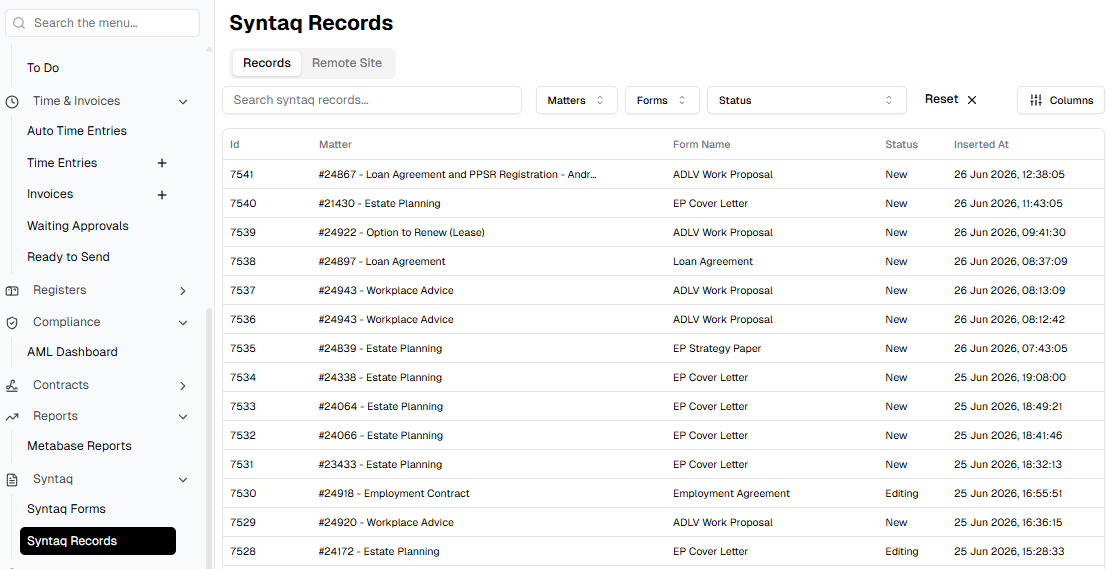1113x569 pixels.
Task: Collapse the Time & Invoices section chevron
Action: pos(182,101)
